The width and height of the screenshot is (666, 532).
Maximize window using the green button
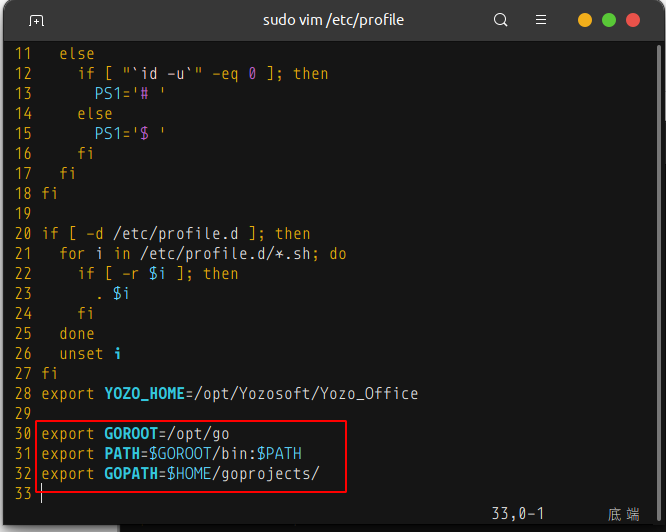pyautogui.click(x=609, y=20)
